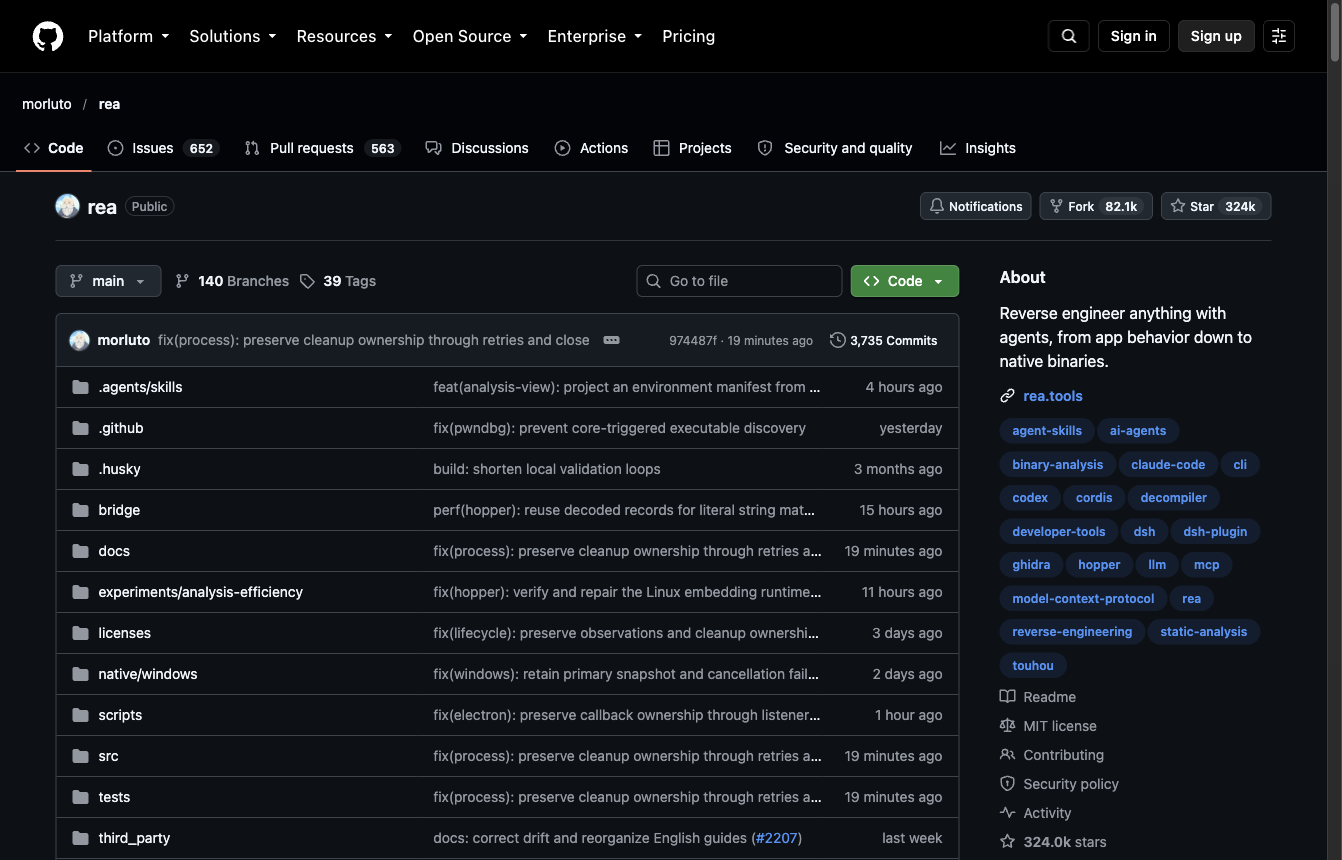1342x860 pixels.
Task: Open the MIT license scale link
Action: (x=1048, y=726)
